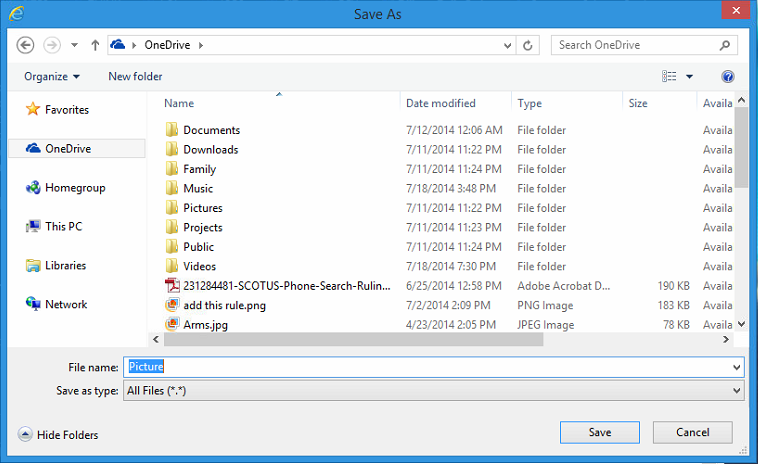The image size is (758, 464).
Task: Expand the address bar history dropdown
Action: [x=507, y=45]
